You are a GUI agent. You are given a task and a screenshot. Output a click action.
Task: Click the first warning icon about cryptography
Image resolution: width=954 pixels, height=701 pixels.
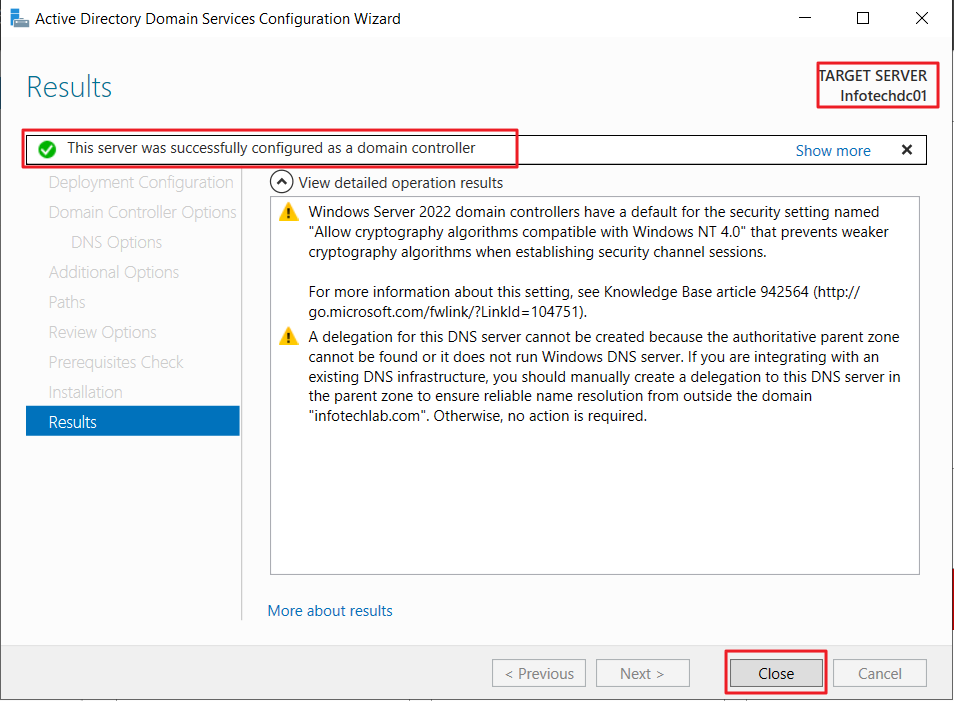coord(288,212)
